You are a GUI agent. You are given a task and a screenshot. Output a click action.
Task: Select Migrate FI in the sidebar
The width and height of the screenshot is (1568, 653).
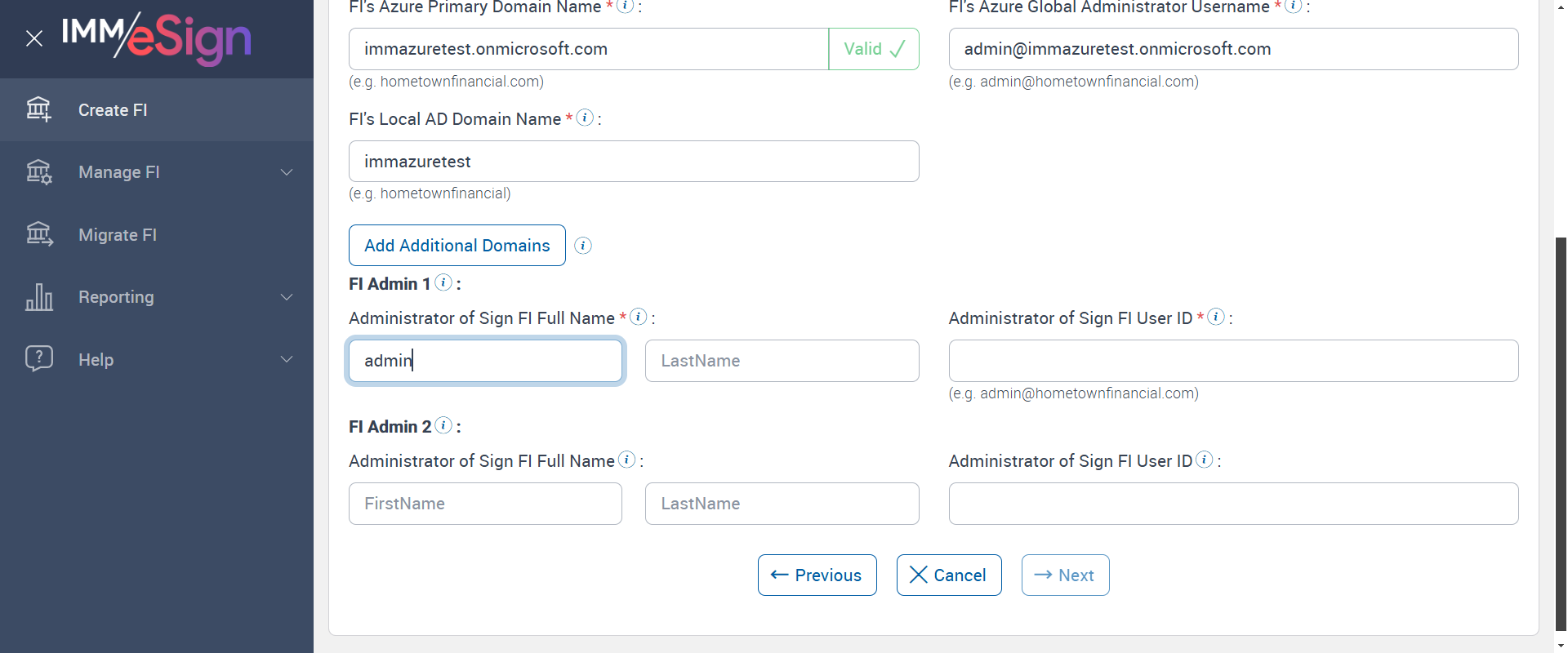[x=118, y=235]
